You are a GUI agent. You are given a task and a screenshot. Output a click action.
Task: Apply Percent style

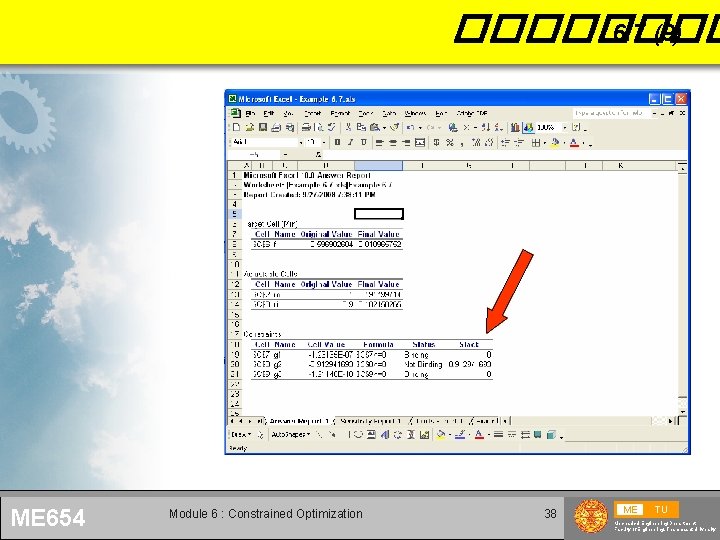[x=450, y=143]
